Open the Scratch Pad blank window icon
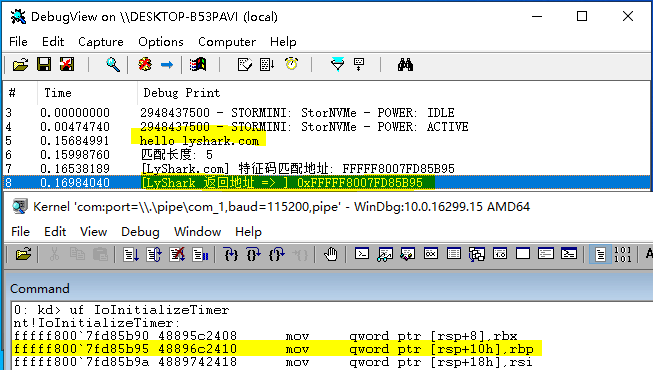653x370 pixels. tap(523, 254)
